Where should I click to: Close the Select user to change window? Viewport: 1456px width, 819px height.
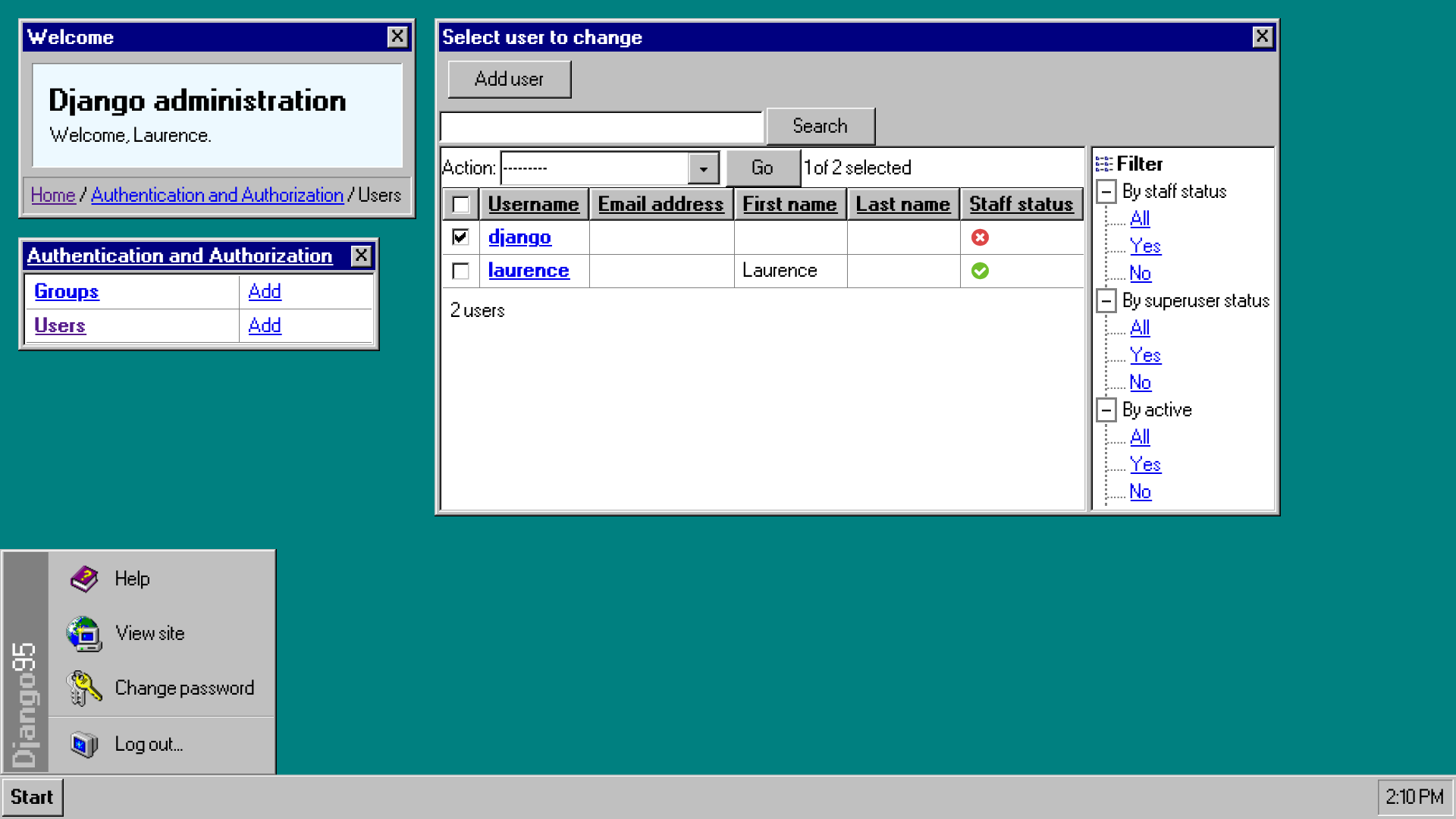point(1262,36)
